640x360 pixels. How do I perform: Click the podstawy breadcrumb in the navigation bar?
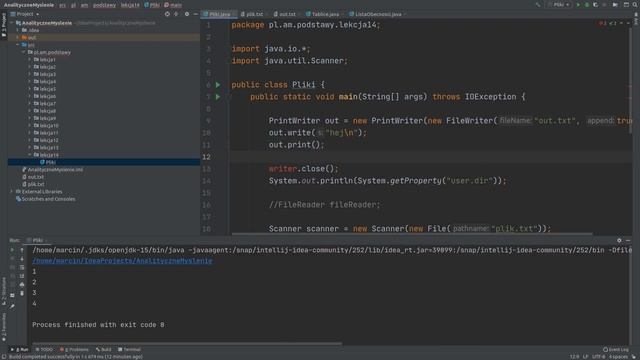[x=104, y=5]
